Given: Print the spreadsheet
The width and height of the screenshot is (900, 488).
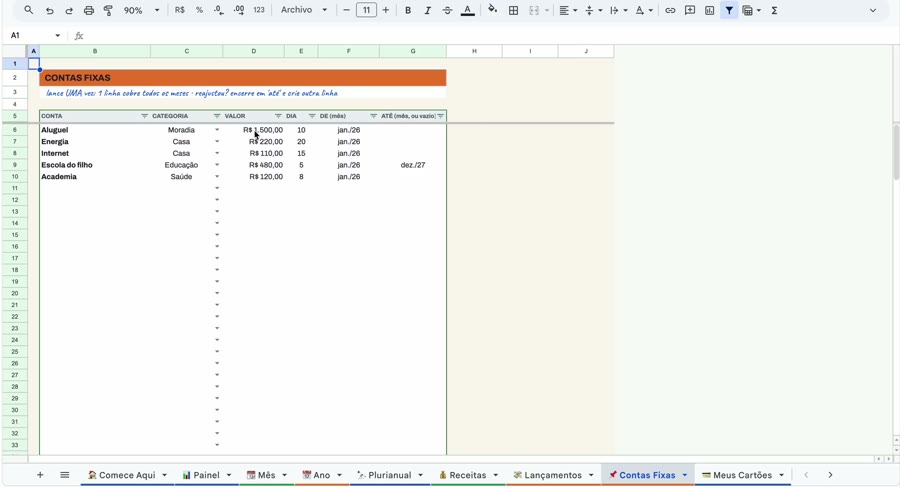Looking at the screenshot, I should [88, 10].
